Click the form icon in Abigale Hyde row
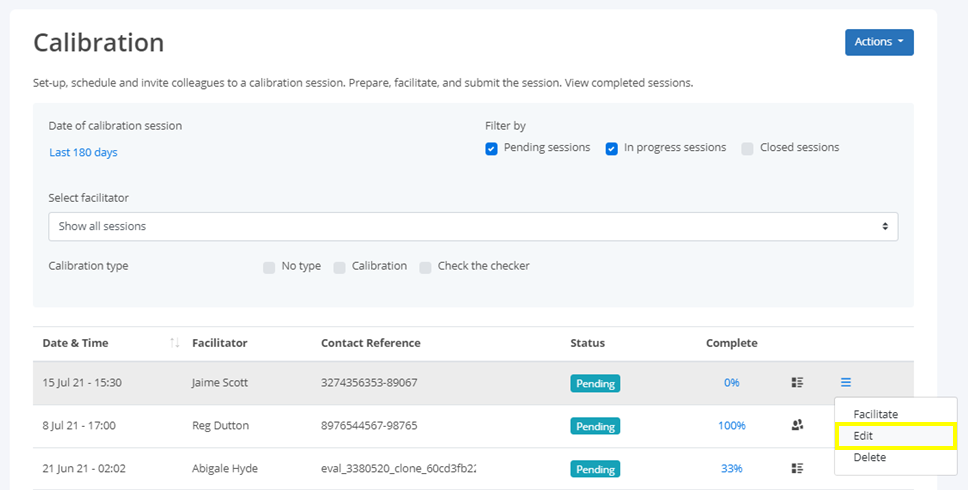The width and height of the screenshot is (968, 490). point(798,468)
